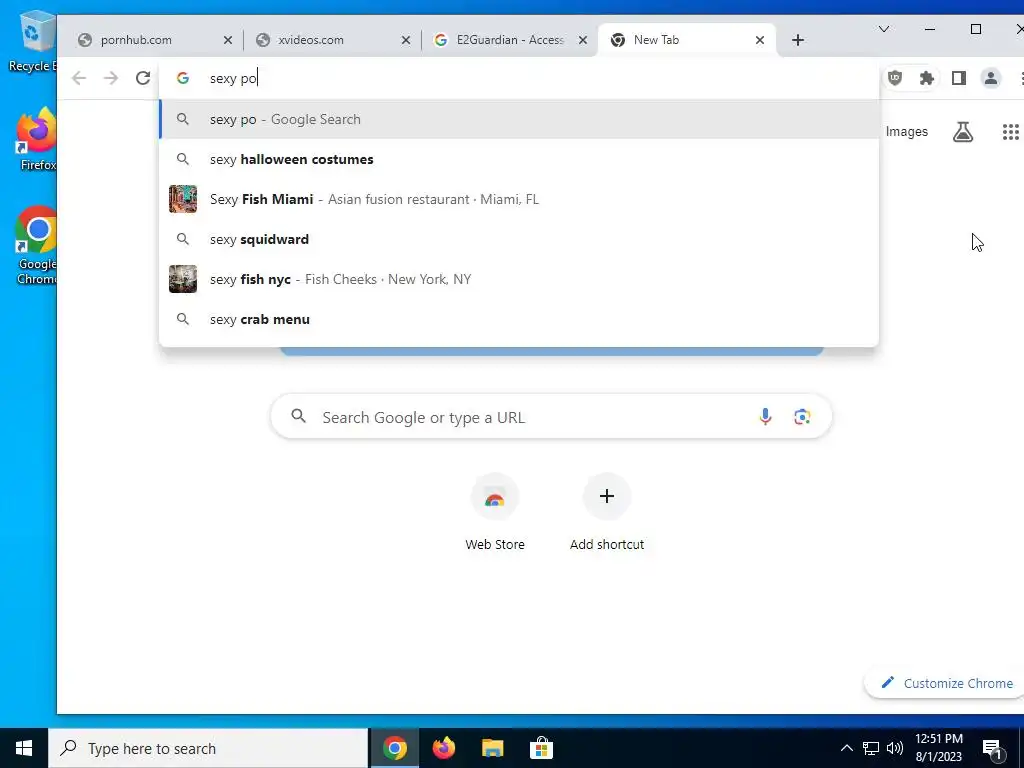1024x768 pixels.
Task: Open Search Labs flask icon
Action: (x=963, y=132)
